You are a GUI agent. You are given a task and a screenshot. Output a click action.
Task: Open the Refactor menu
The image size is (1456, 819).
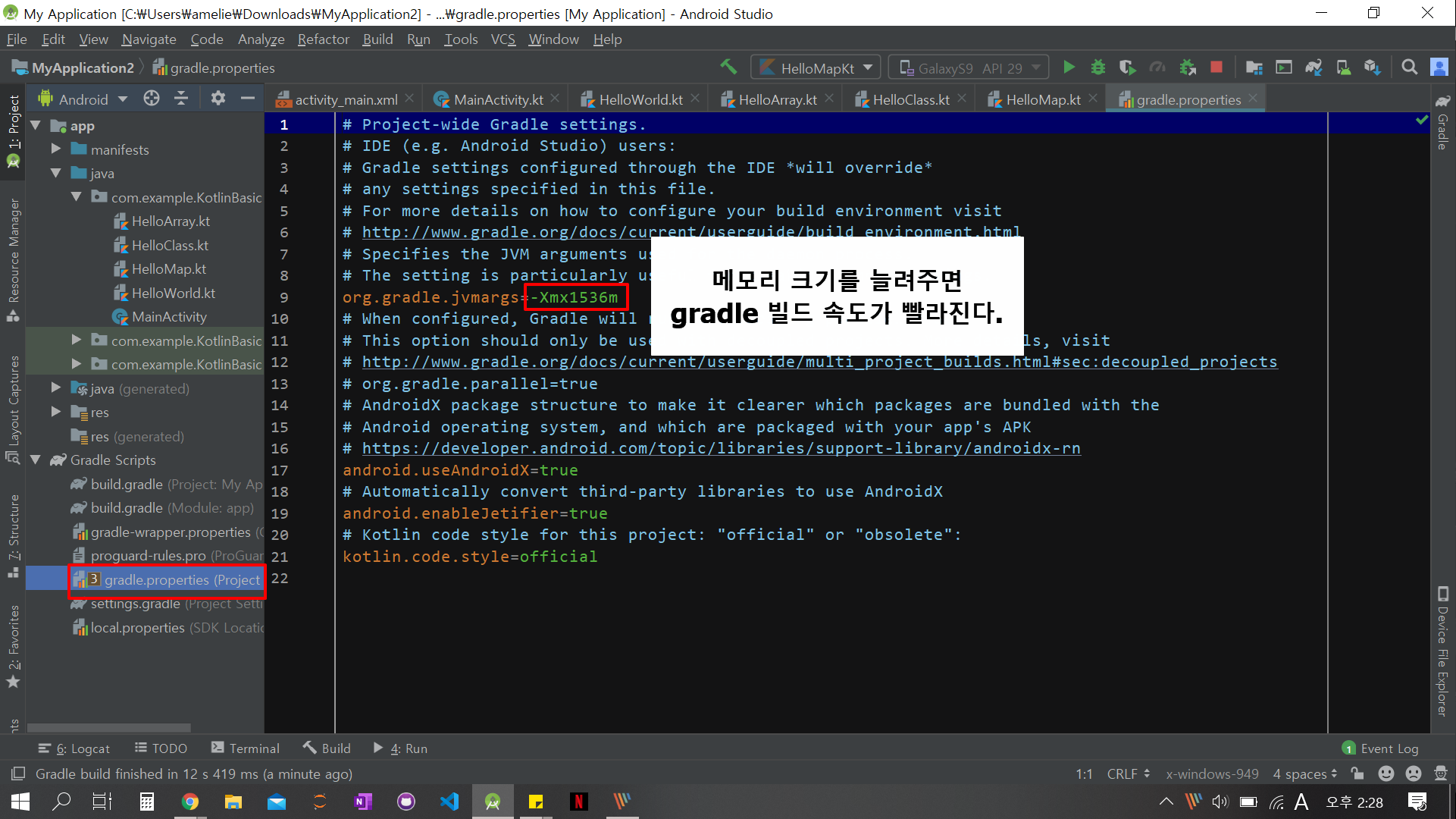point(323,39)
